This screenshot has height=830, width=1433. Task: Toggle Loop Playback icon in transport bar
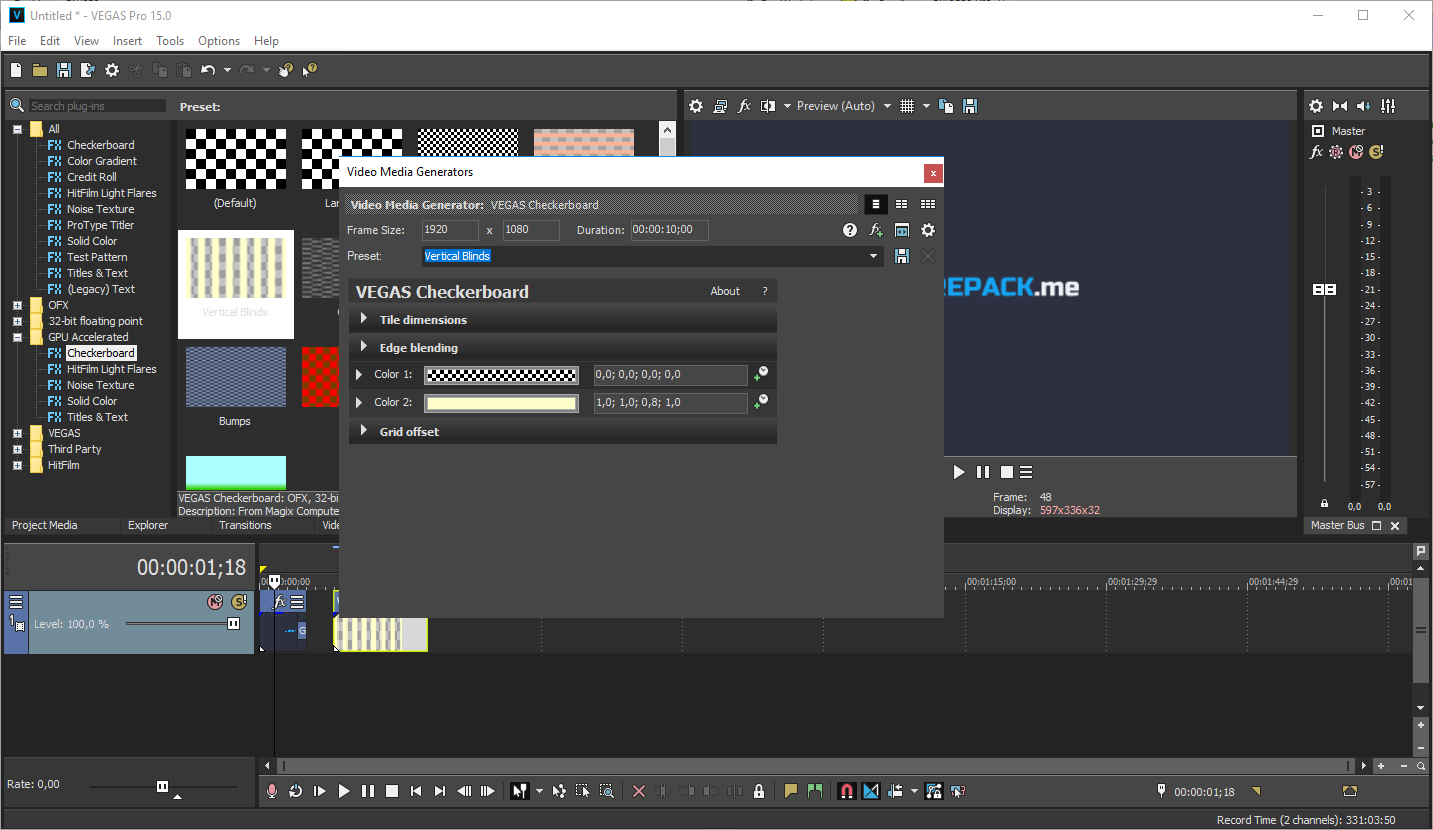[x=296, y=791]
